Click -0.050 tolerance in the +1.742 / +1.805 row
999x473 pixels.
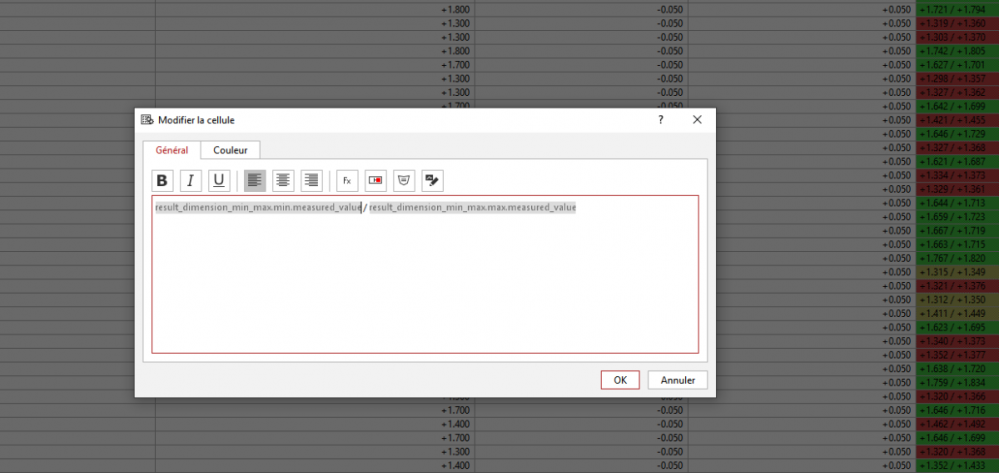coord(670,51)
